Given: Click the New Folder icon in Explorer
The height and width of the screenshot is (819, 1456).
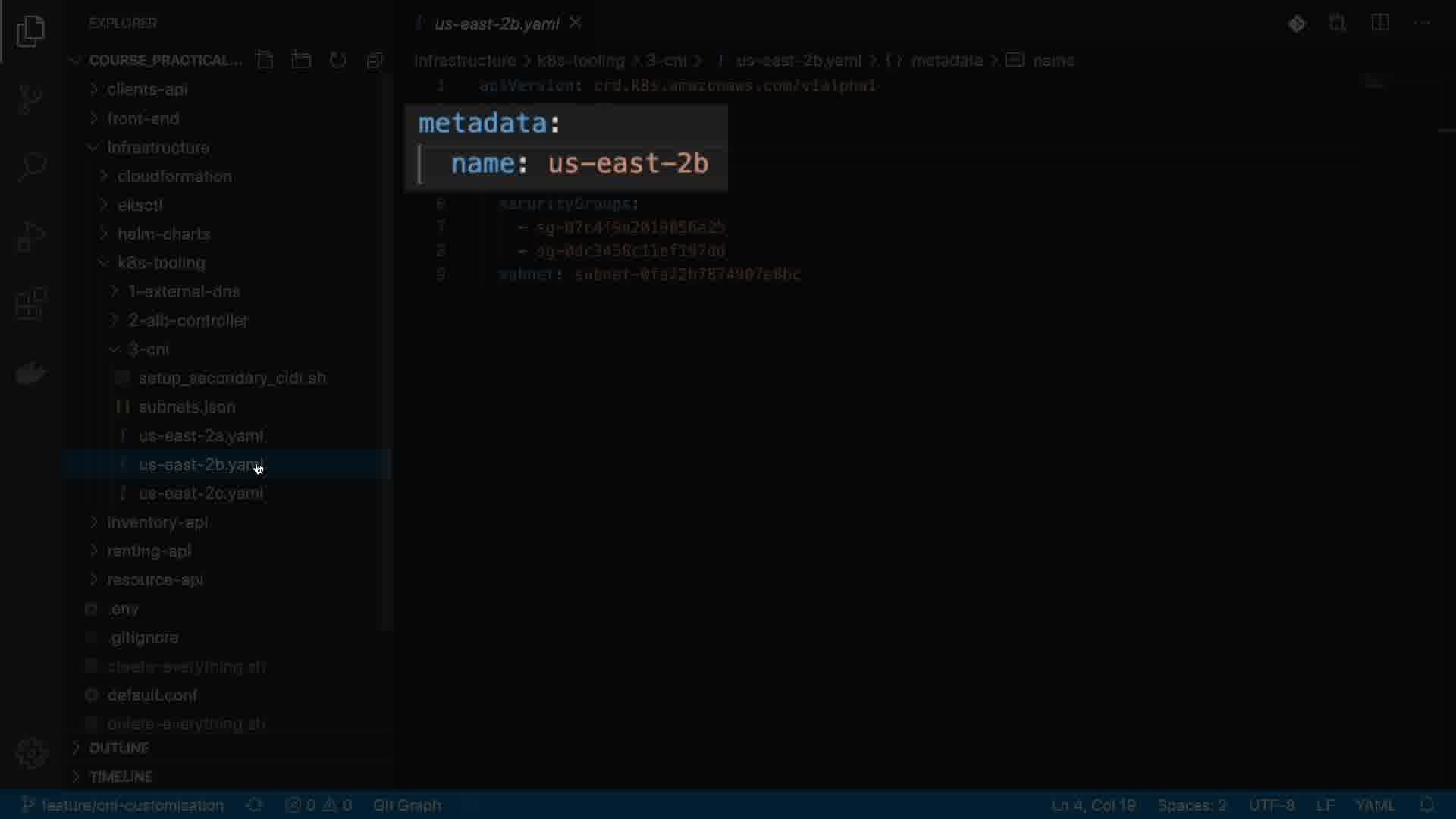Looking at the screenshot, I should 301,60.
